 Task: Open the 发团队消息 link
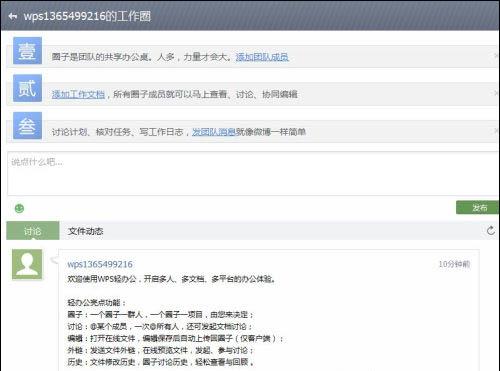point(214,132)
